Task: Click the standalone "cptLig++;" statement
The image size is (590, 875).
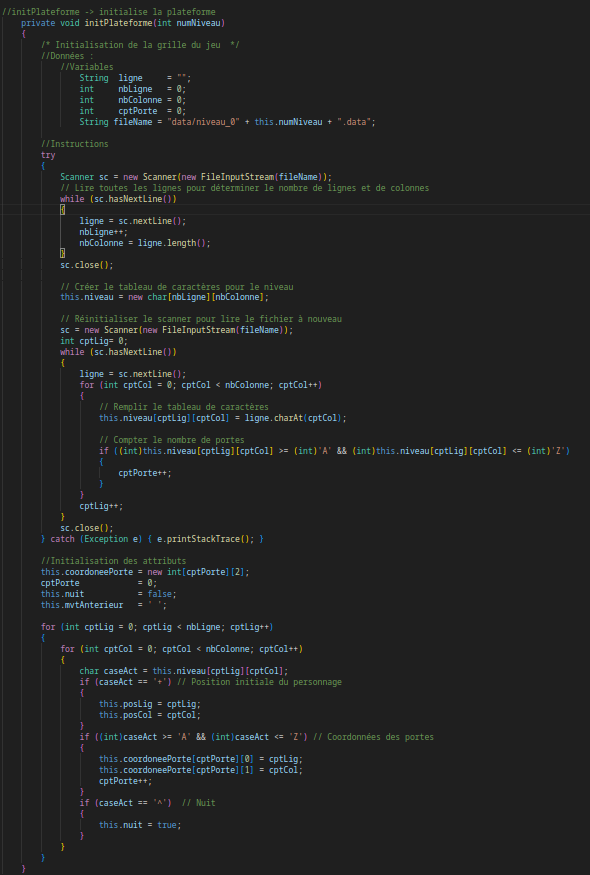Action: coord(101,505)
